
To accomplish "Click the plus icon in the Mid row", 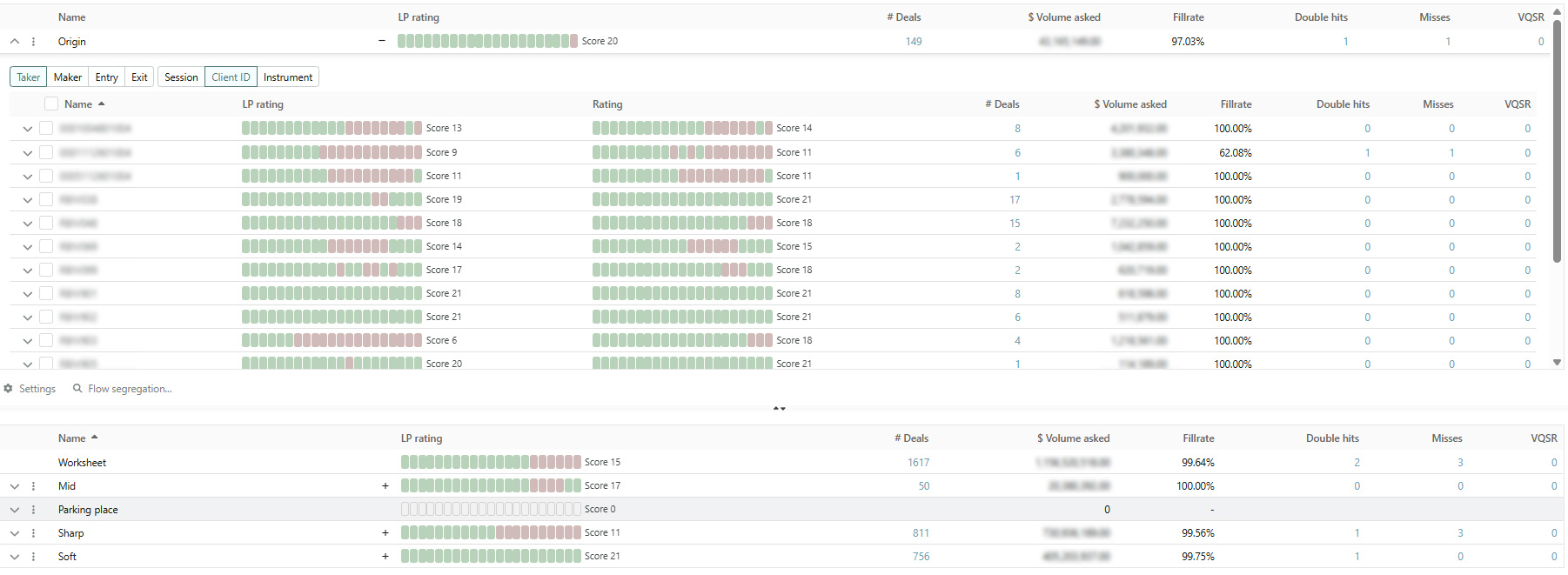I will (x=385, y=486).
